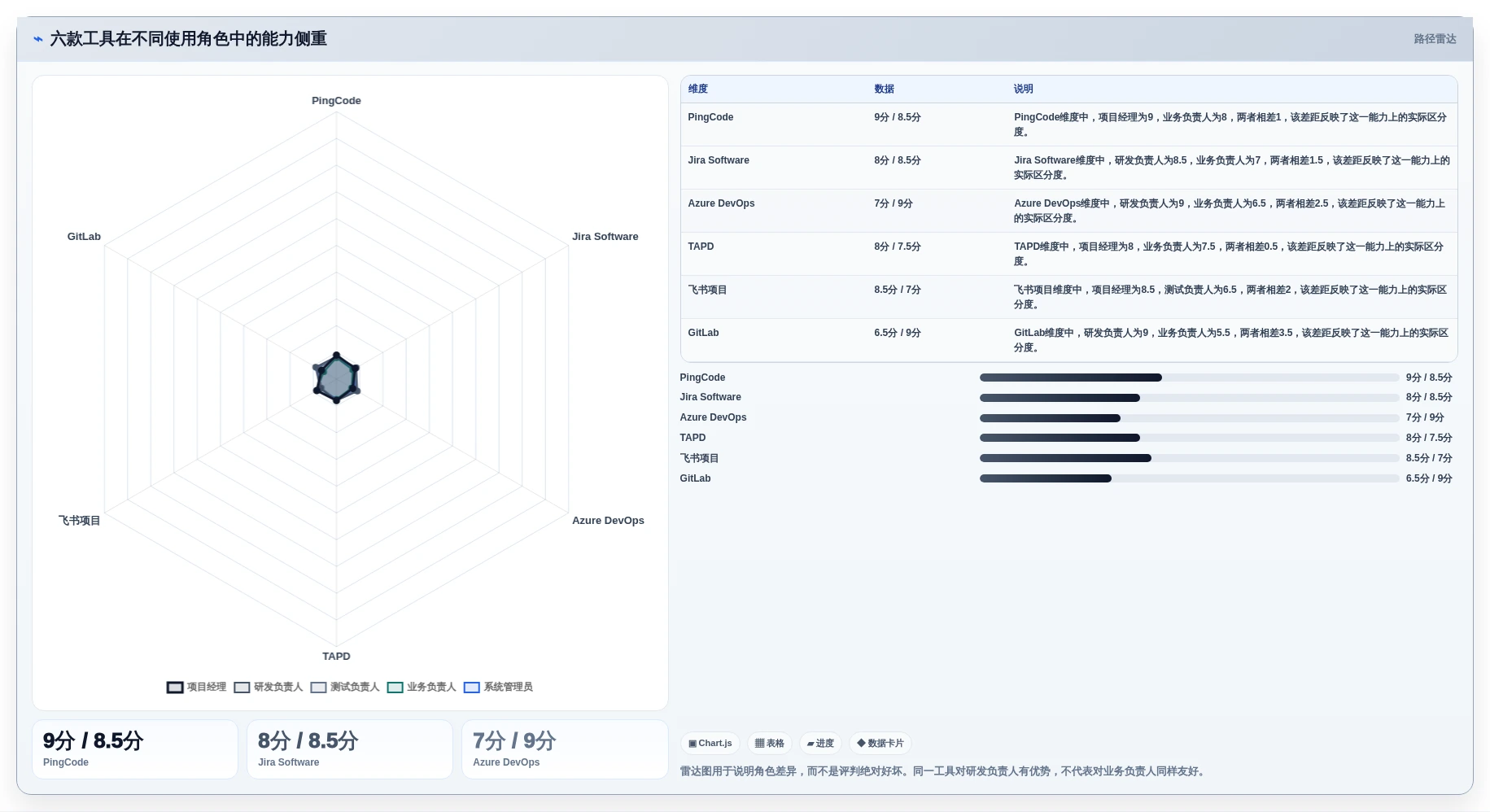
Task: Toggle the 系统管理员 legend series
Action: 498,688
